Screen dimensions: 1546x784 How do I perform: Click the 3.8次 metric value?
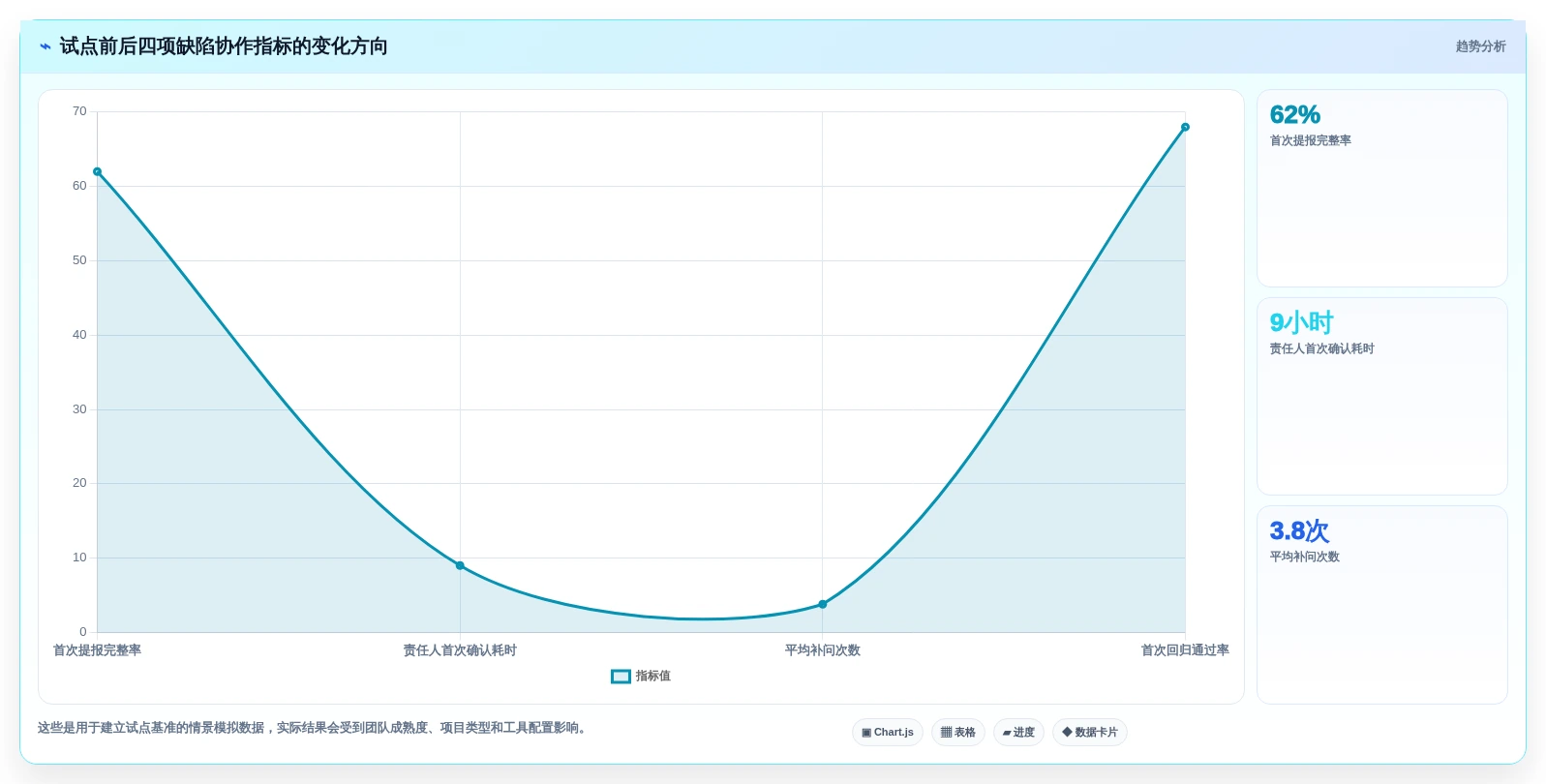point(1299,531)
